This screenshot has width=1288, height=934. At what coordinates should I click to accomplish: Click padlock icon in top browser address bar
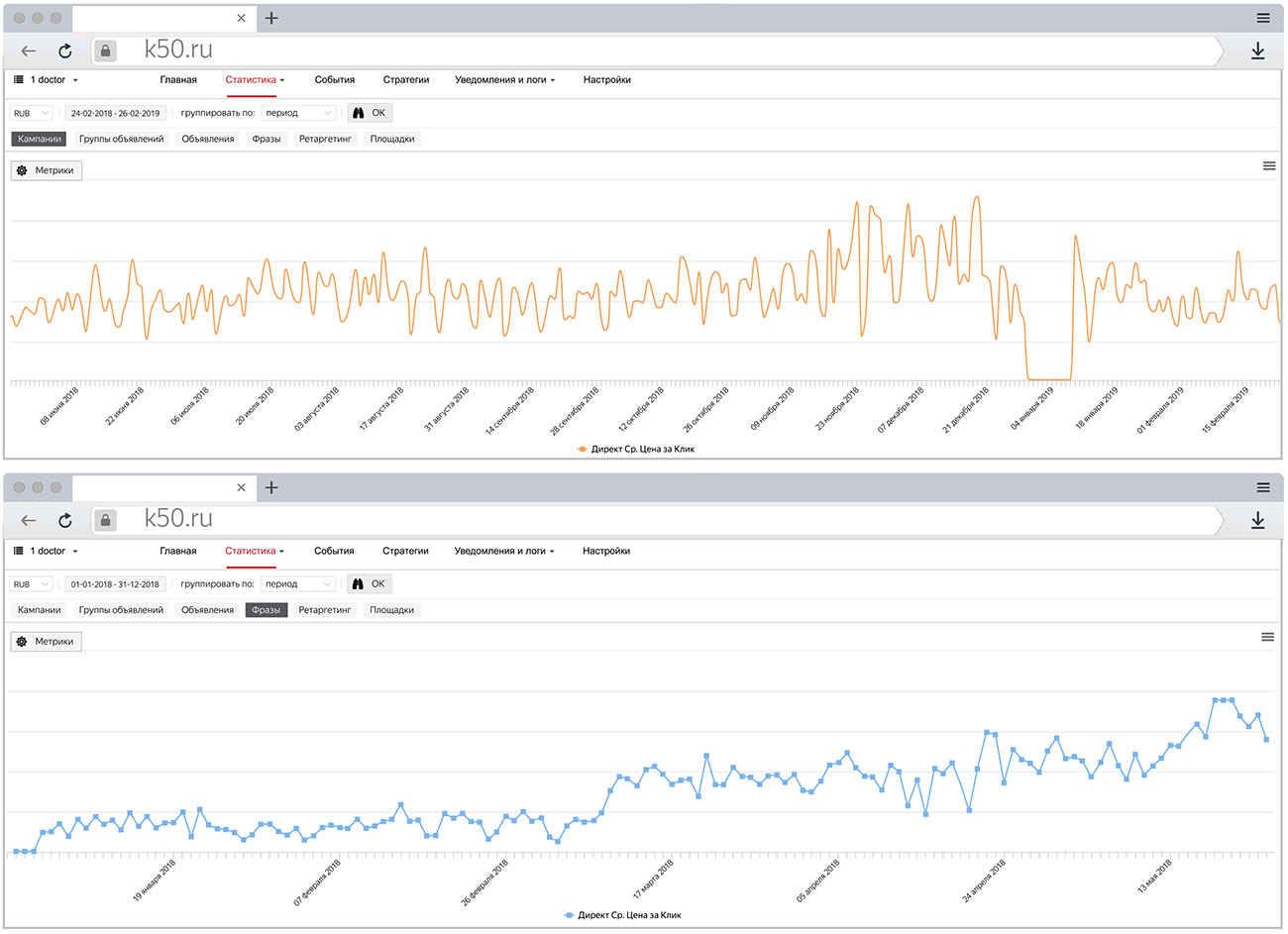click(x=106, y=51)
